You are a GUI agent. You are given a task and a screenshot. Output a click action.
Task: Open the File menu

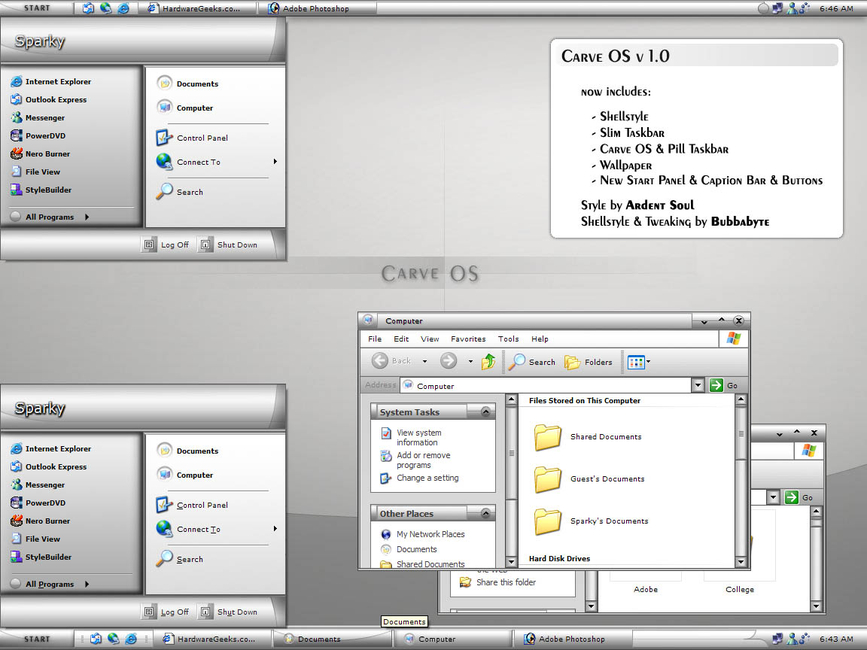pyautogui.click(x=375, y=339)
